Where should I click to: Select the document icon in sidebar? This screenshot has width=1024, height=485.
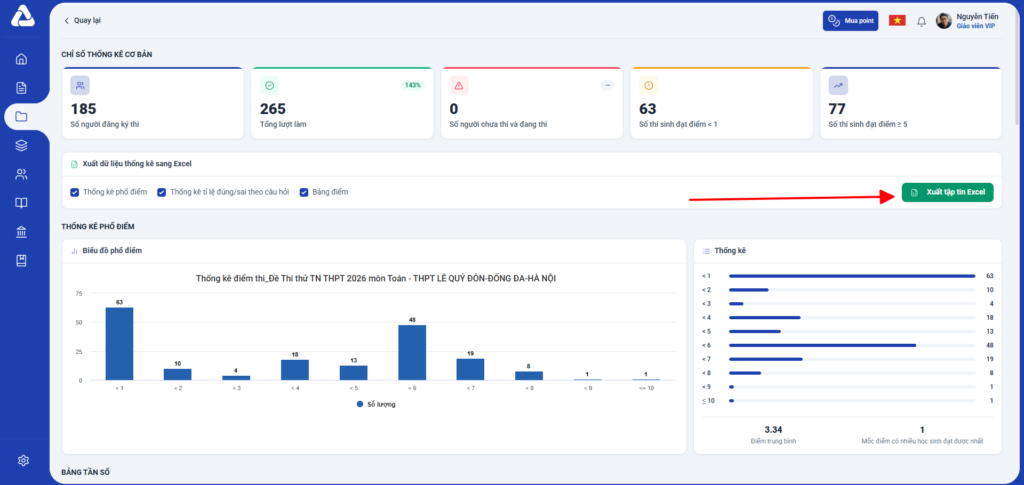(22, 88)
